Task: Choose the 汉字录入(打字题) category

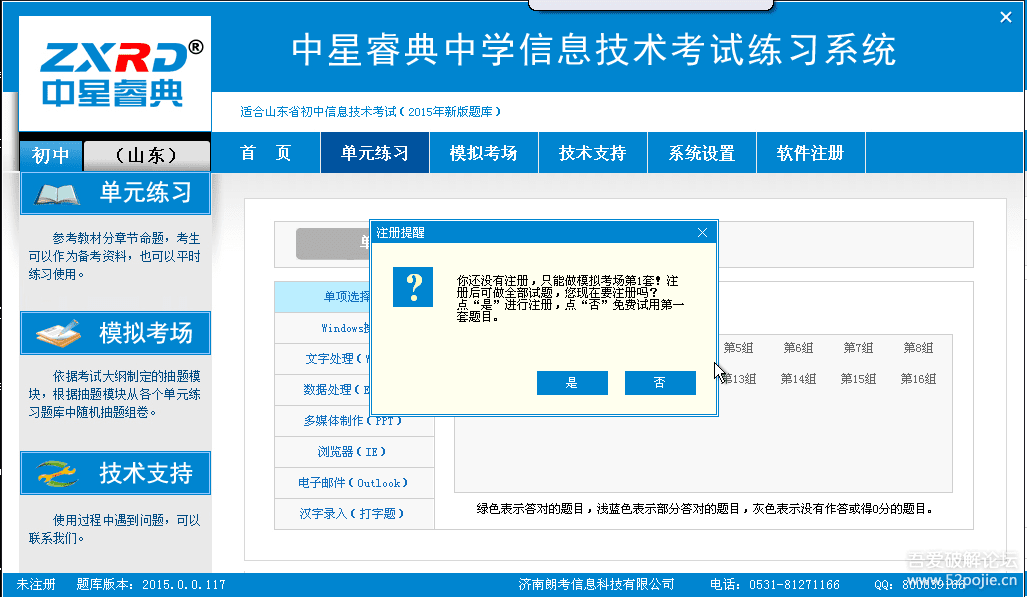Action: [x=352, y=514]
